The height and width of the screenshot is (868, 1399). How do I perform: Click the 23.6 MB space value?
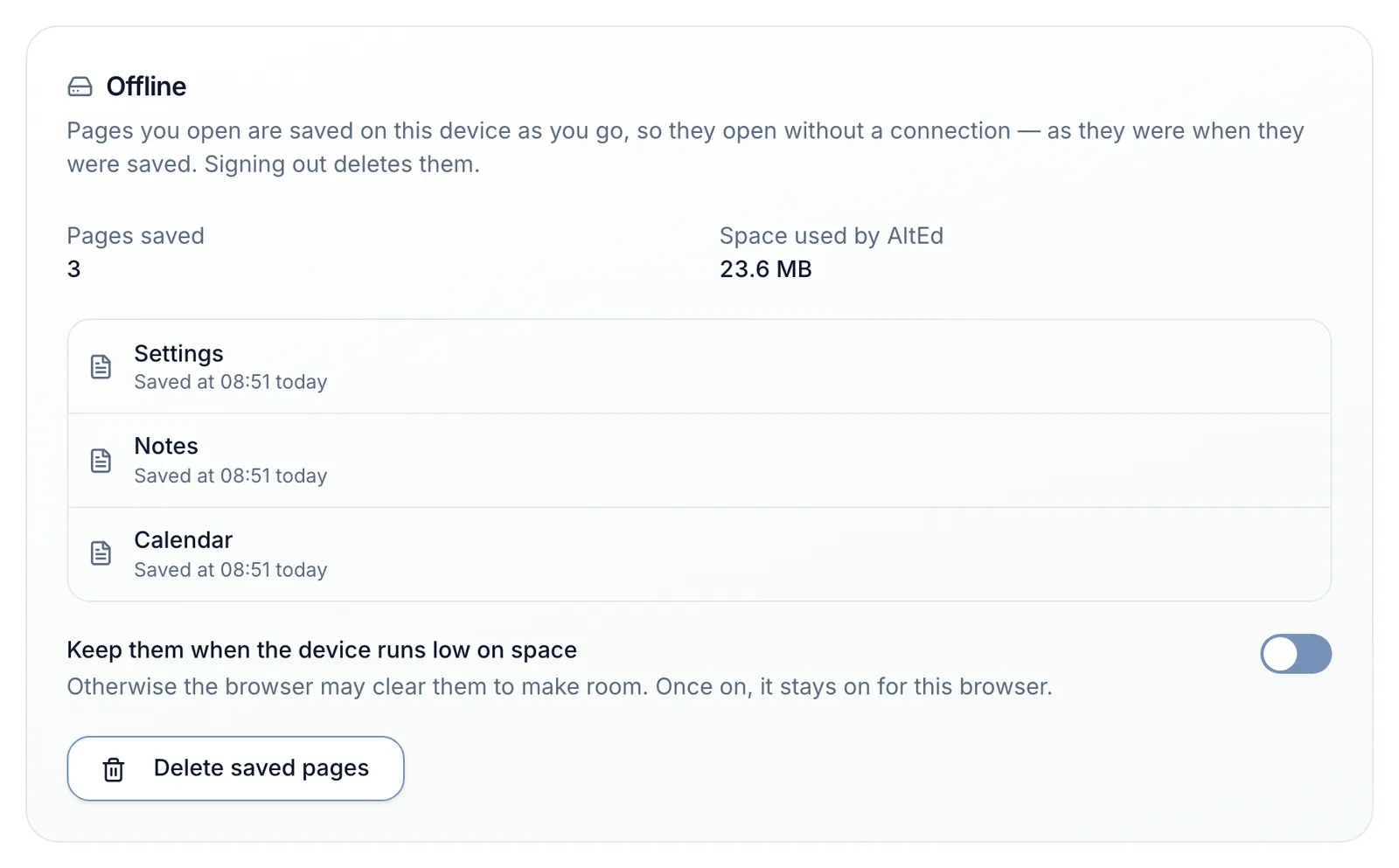(765, 269)
